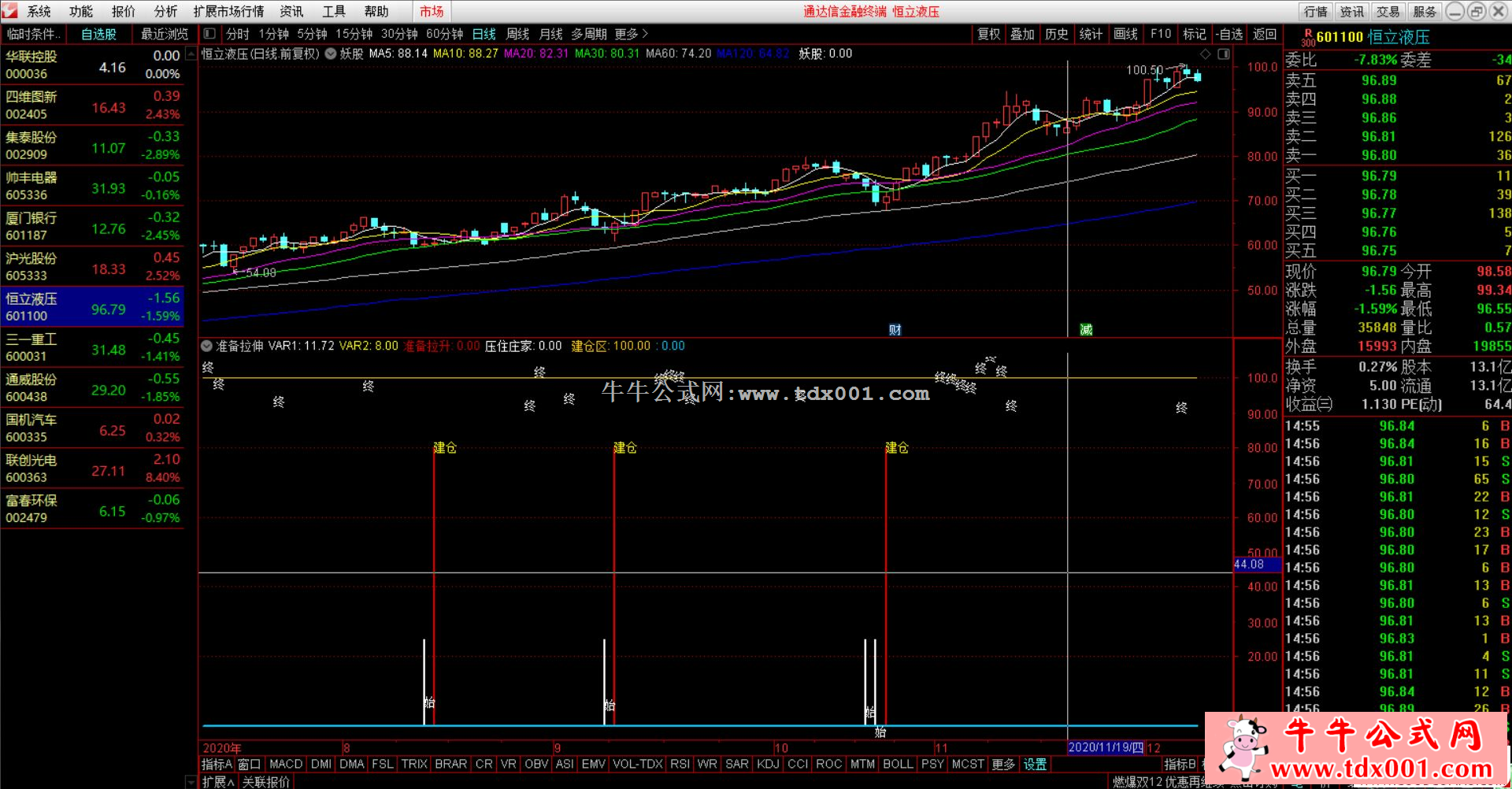
Task: Click the round icon beside 准备拉伸
Action: point(206,346)
